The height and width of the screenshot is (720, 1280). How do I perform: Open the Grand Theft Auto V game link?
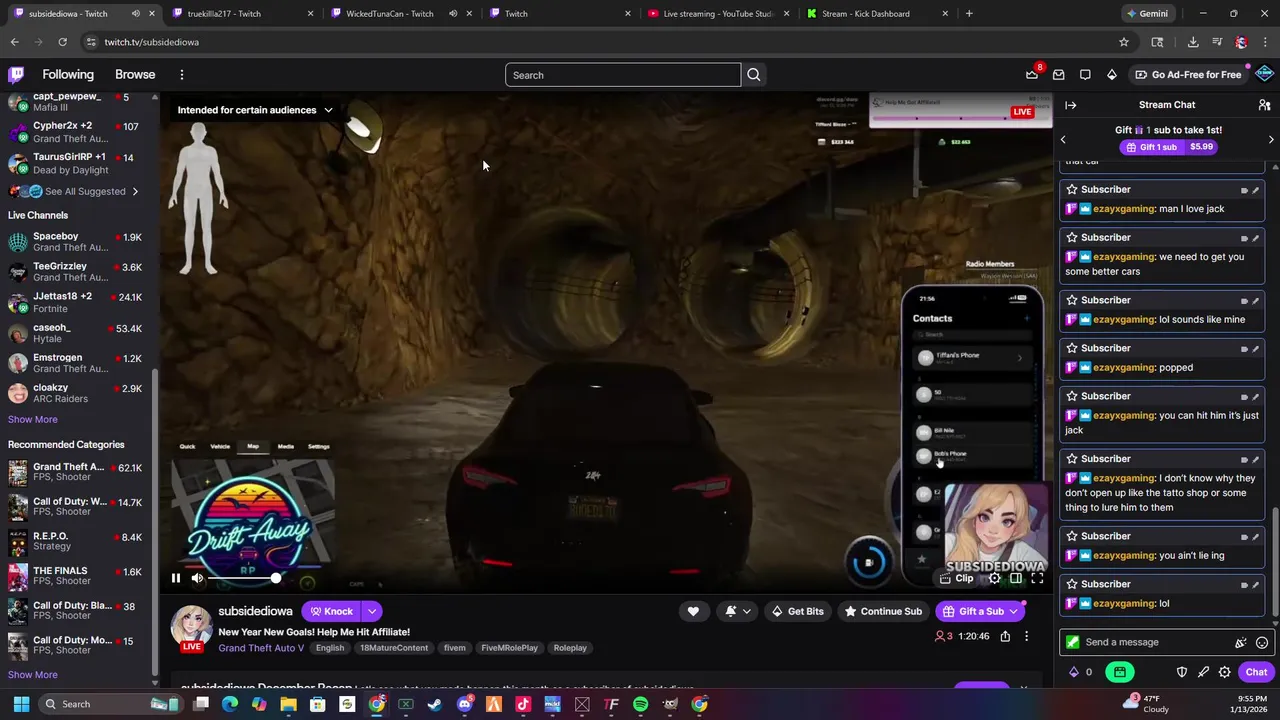[x=261, y=648]
